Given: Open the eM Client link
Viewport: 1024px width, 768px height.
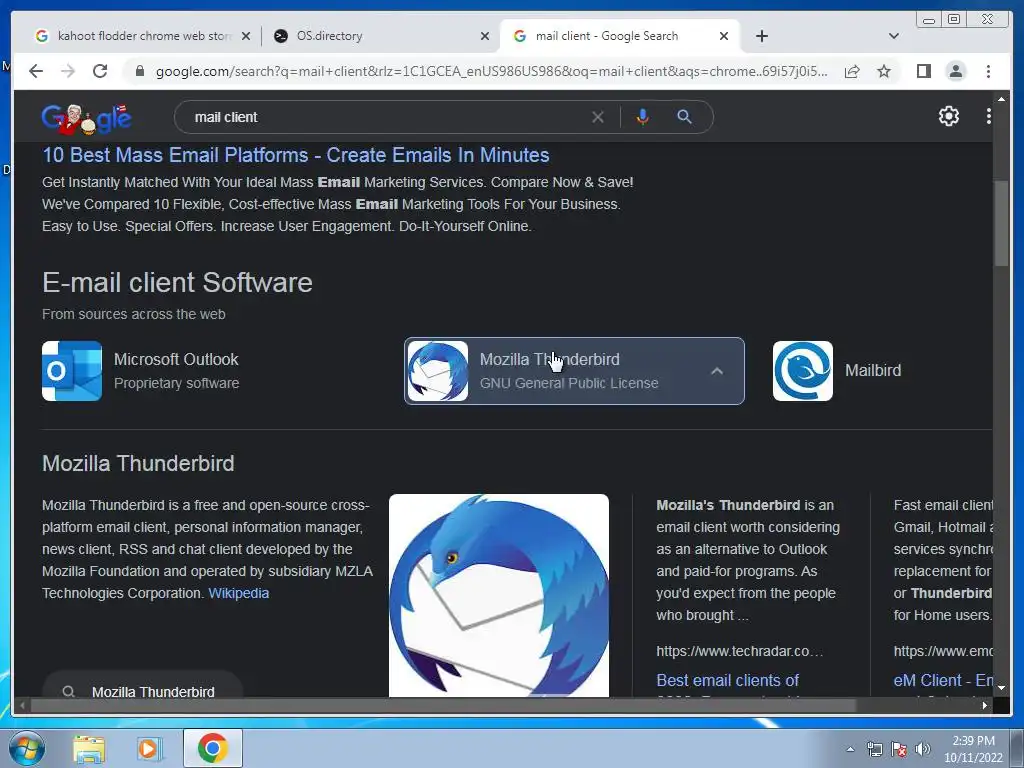Looking at the screenshot, I should 942,680.
